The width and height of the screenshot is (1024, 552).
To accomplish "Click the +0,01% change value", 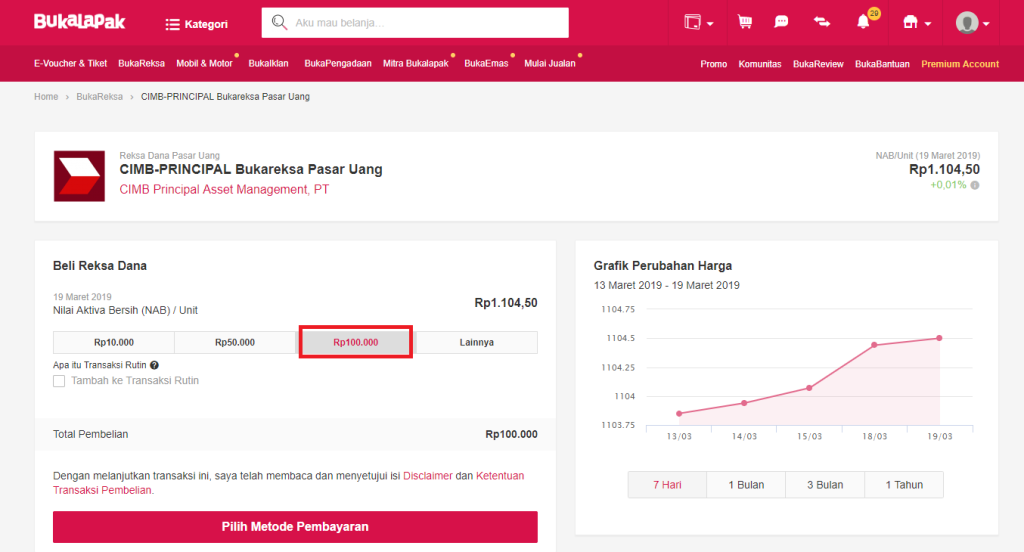I will (x=948, y=185).
